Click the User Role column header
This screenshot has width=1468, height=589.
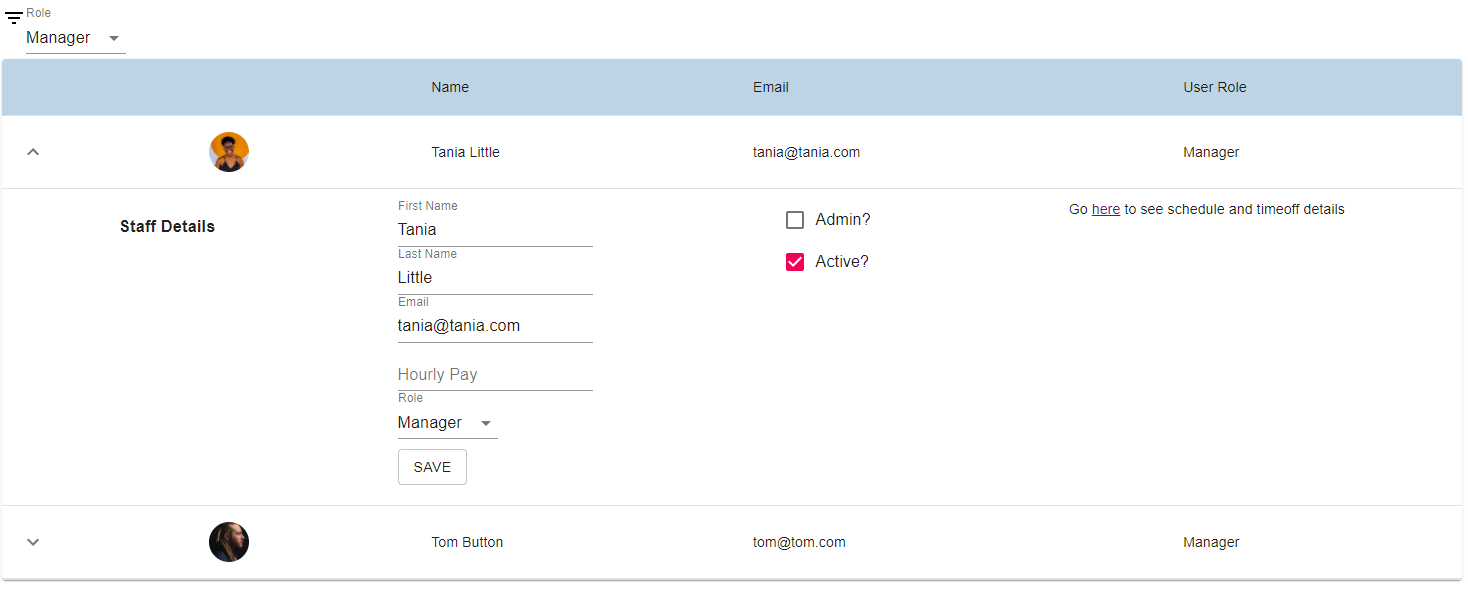coord(1215,87)
